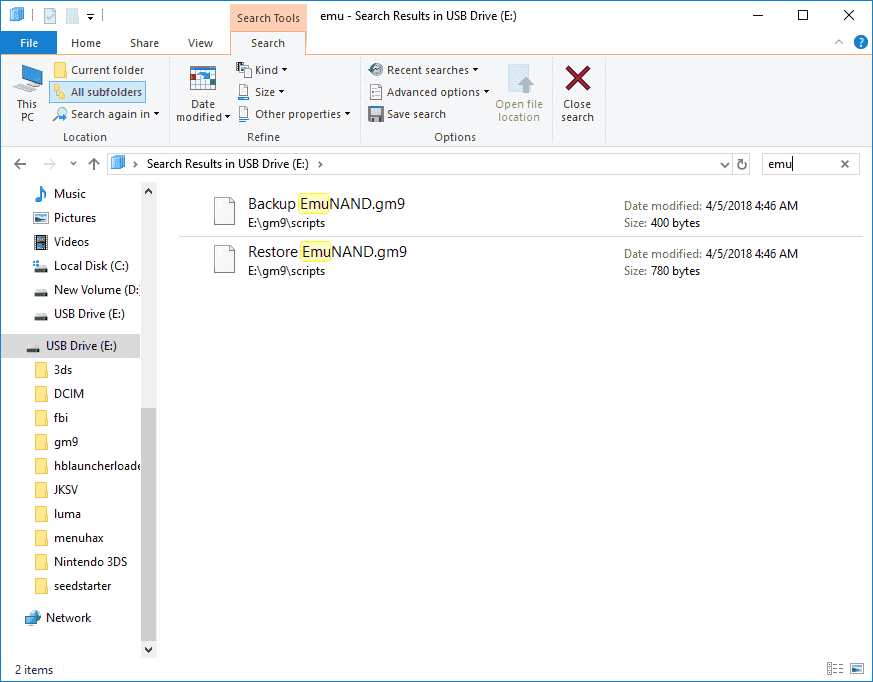Click the Backup EmuNAND.gm9 file icon
This screenshot has width=873, height=682.
225,211
